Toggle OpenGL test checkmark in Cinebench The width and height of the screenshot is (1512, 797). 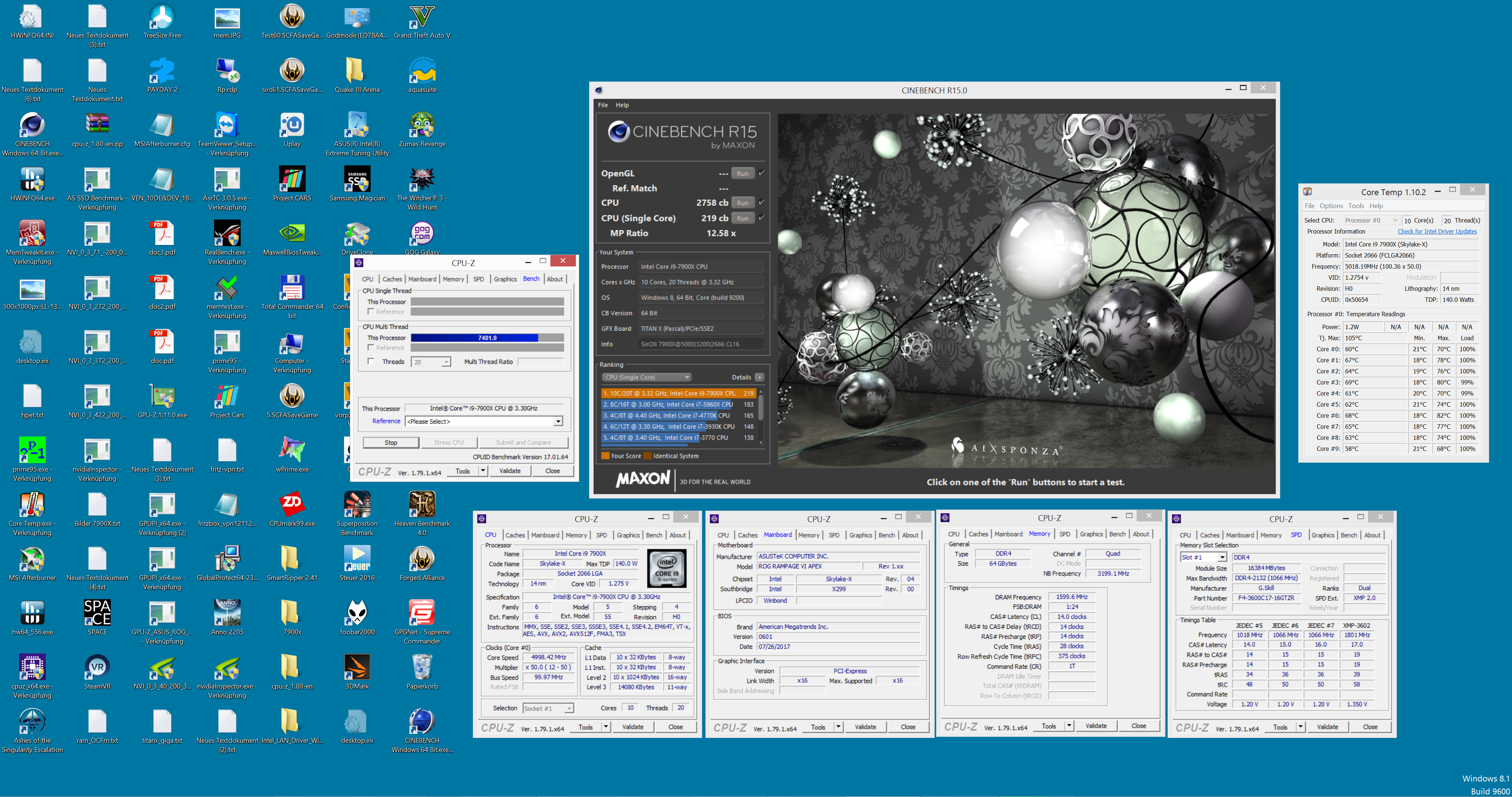[761, 173]
